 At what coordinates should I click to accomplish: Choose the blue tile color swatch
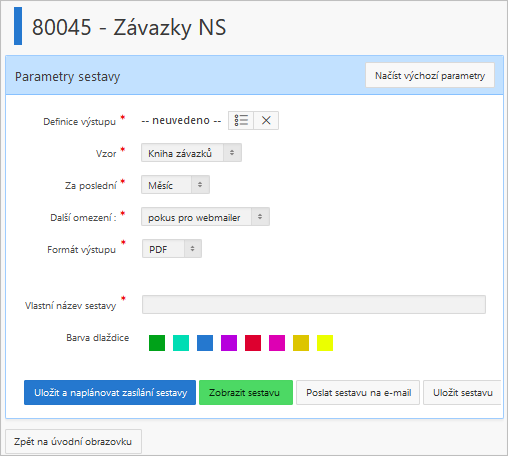tap(205, 343)
